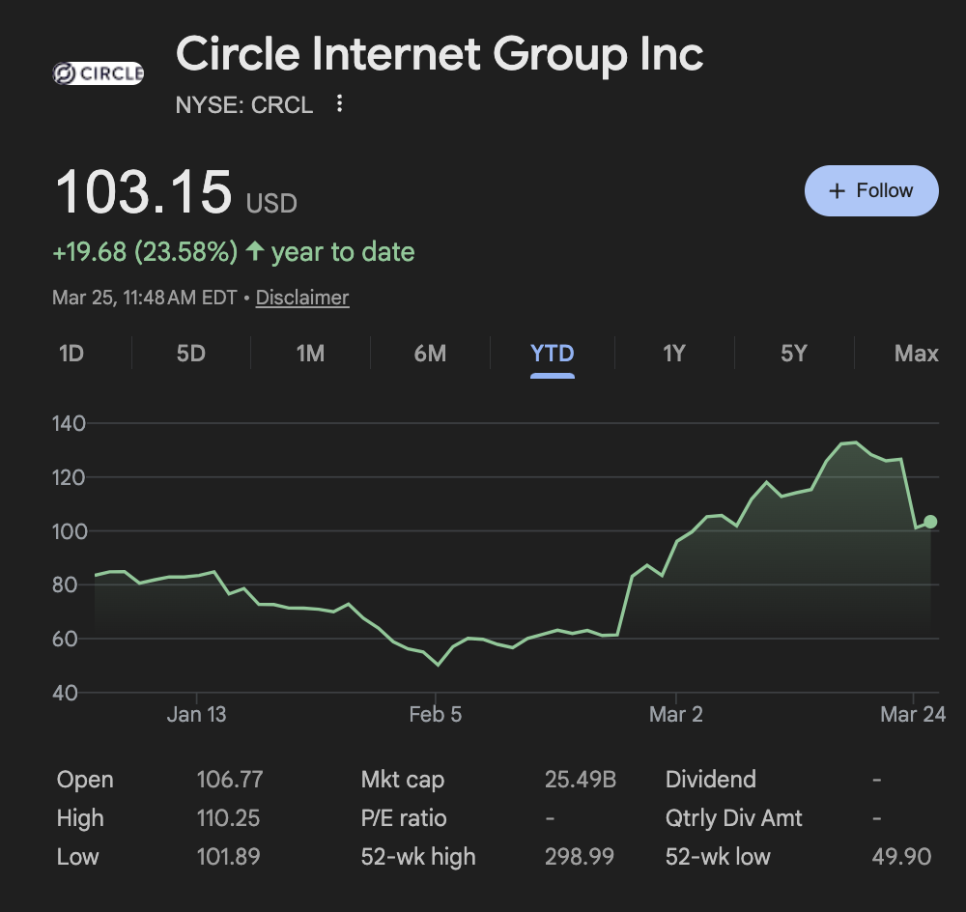Screen dimensions: 966x912
Task: Open the three-dot more options menu
Action: pos(339,104)
